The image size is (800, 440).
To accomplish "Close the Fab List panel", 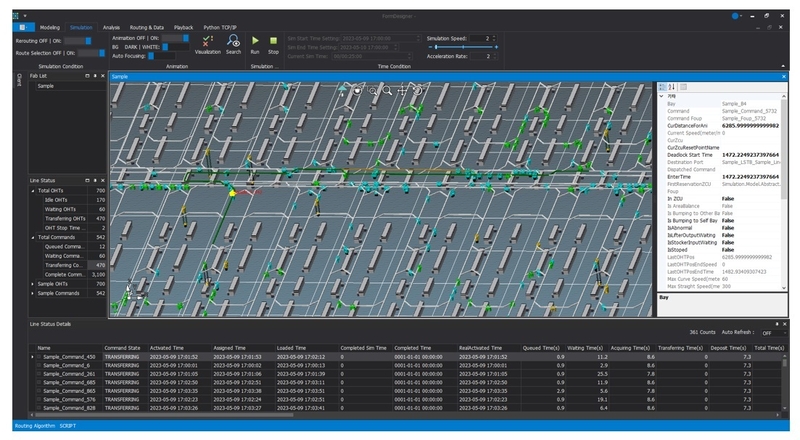I will pos(103,76).
